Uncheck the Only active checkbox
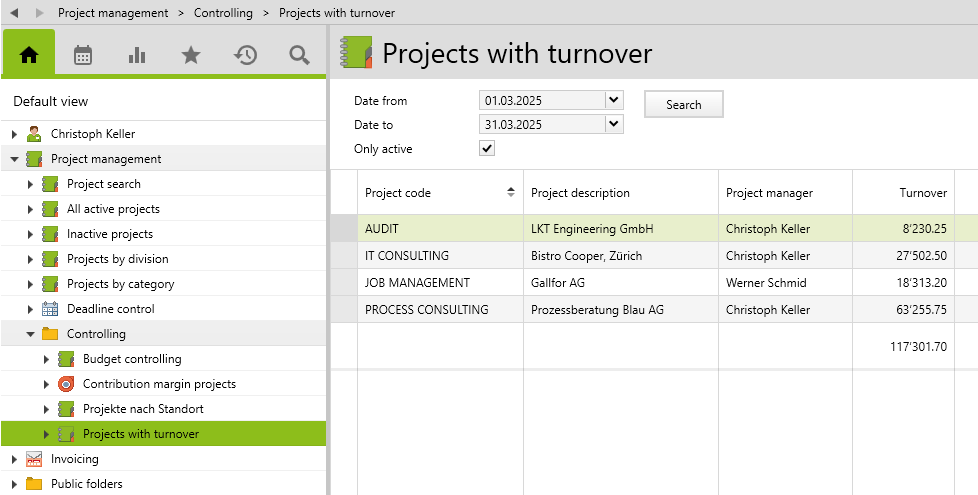 click(x=487, y=148)
